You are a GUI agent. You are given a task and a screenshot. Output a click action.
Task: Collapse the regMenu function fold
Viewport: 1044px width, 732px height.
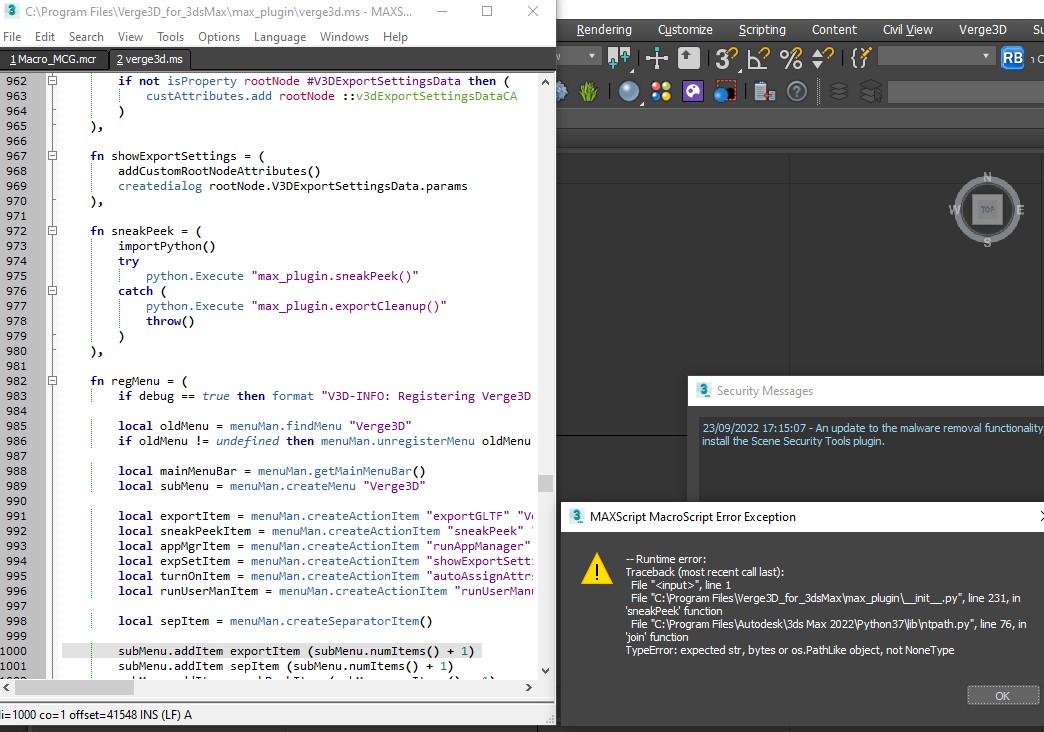52,381
